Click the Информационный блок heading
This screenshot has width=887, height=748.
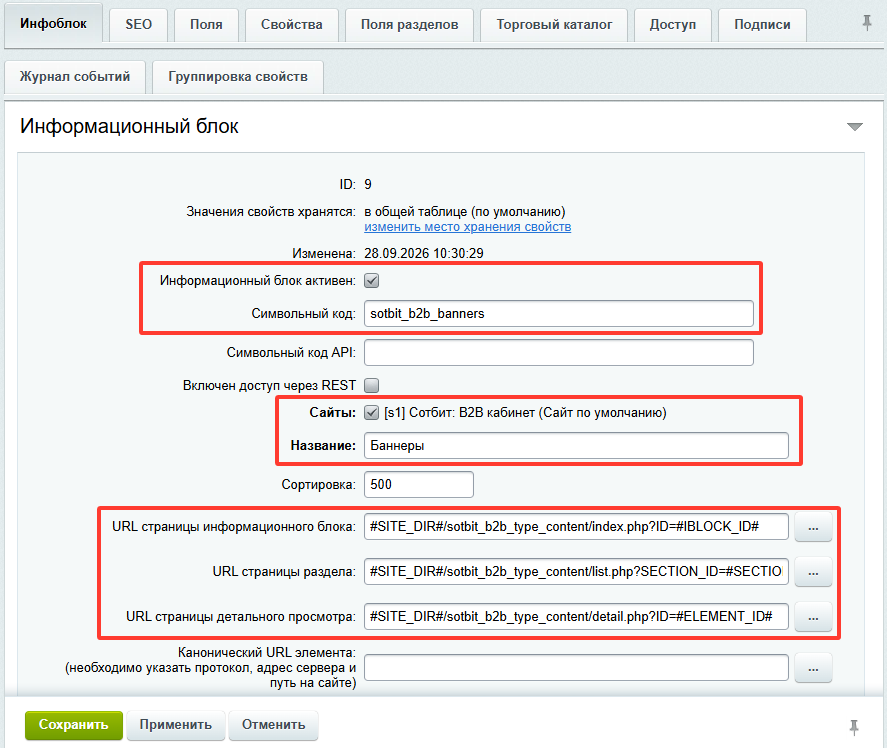[x=129, y=126]
